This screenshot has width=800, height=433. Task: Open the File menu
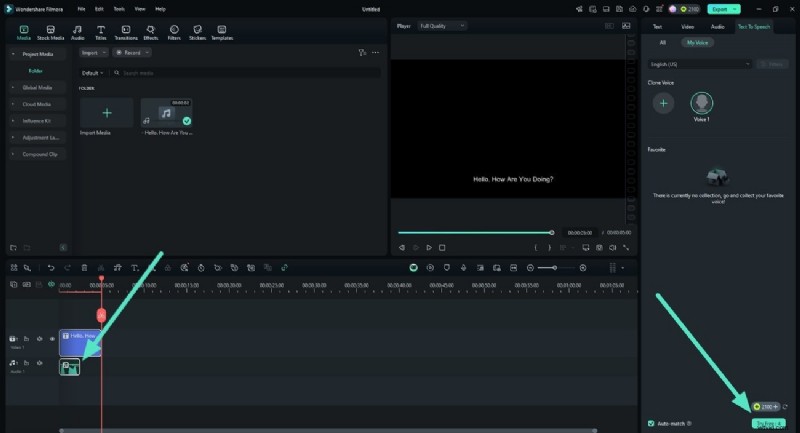click(x=81, y=9)
